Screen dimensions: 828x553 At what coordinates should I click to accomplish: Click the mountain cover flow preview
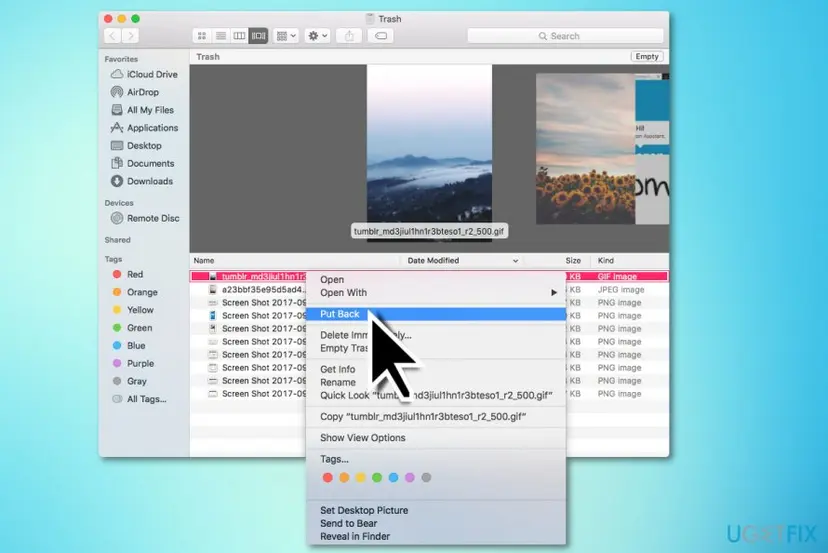click(x=429, y=153)
